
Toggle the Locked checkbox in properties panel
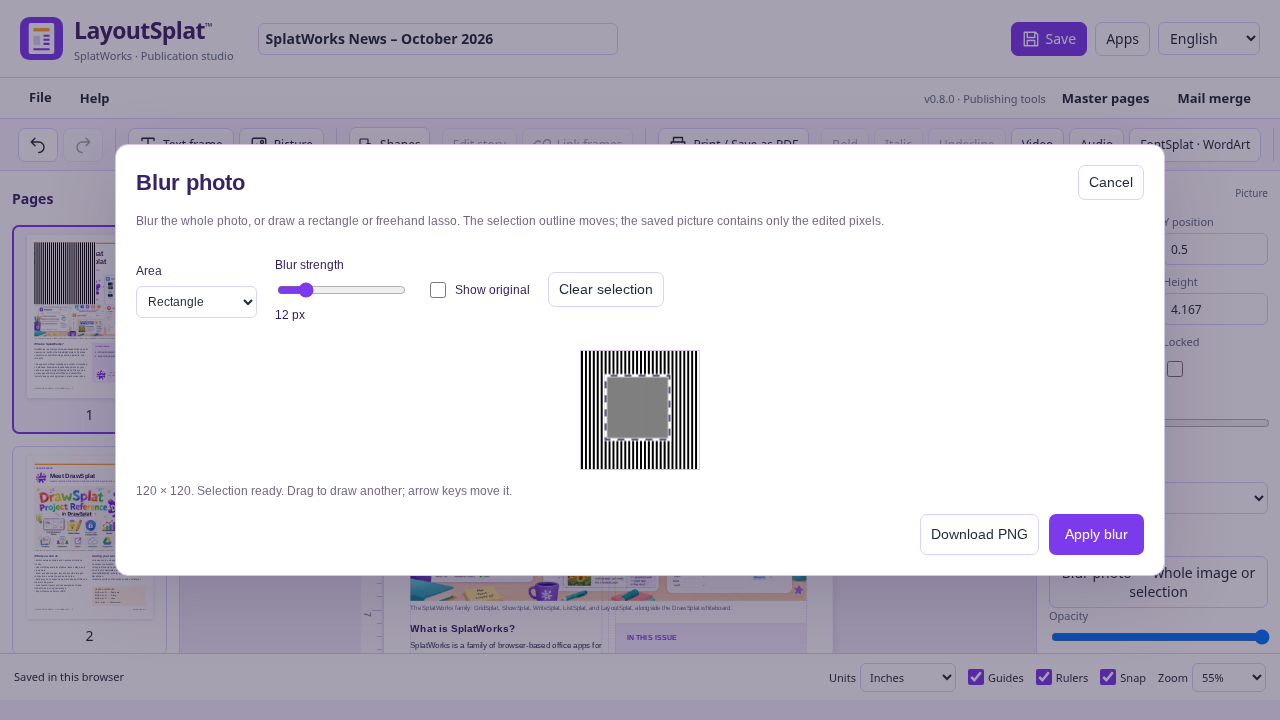pyautogui.click(x=1175, y=369)
